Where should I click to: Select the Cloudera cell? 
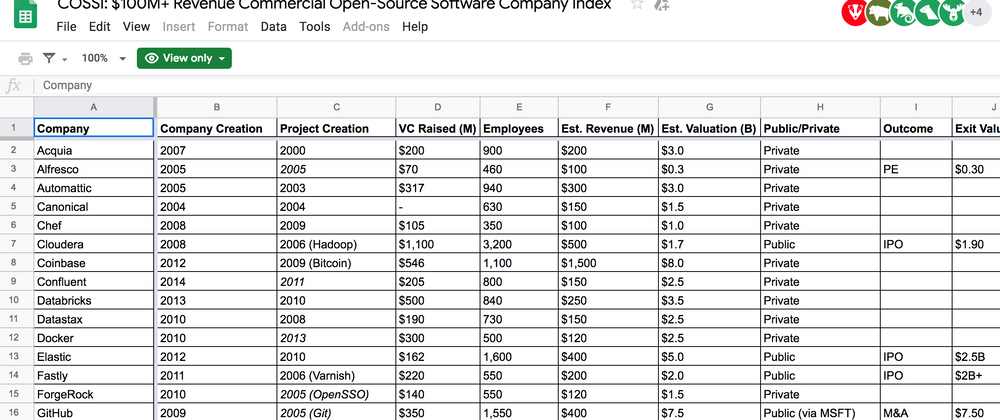coord(94,244)
